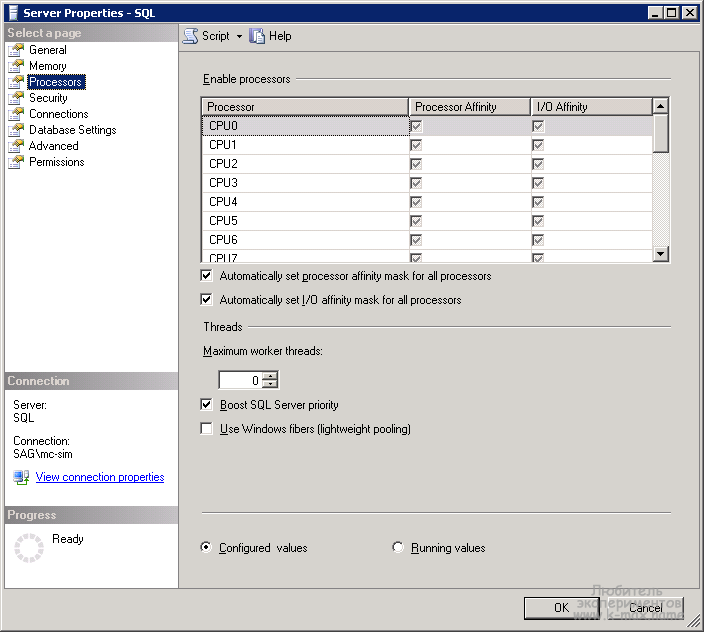The image size is (704, 632).
Task: Decrease maximum worker threads with down arrow
Action: [x=270, y=384]
